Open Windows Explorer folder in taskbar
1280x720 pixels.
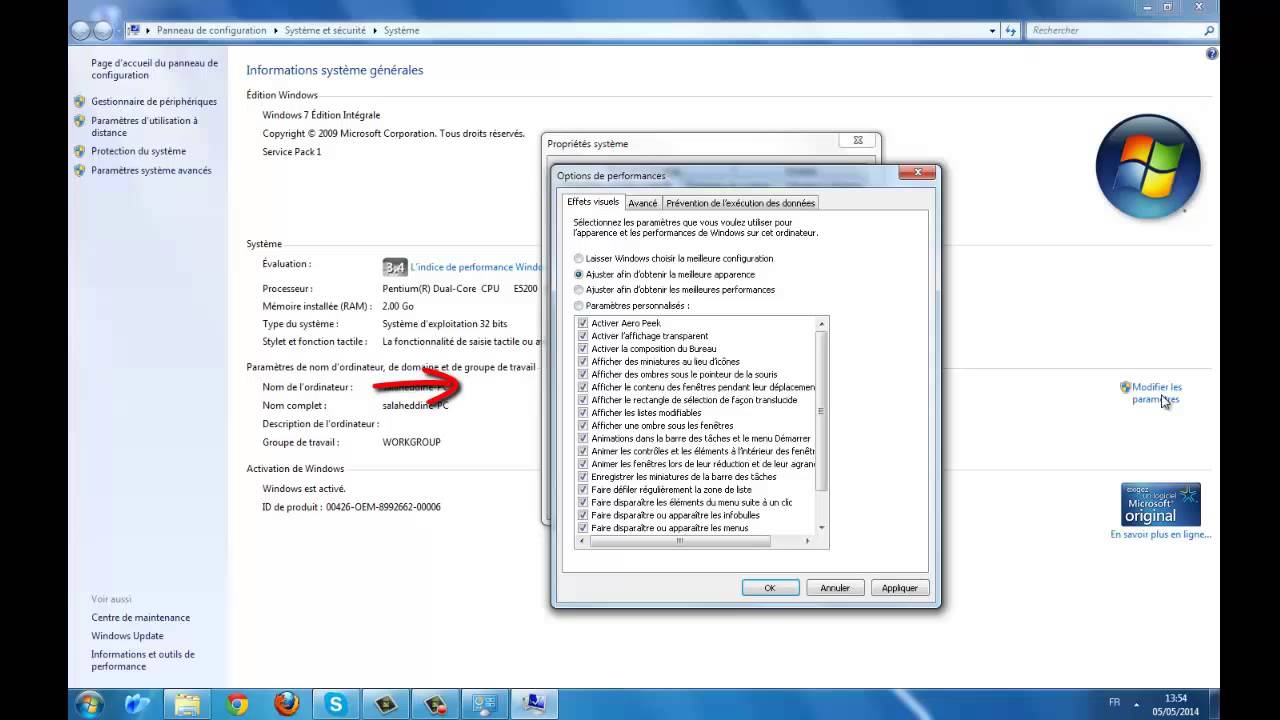click(187, 705)
